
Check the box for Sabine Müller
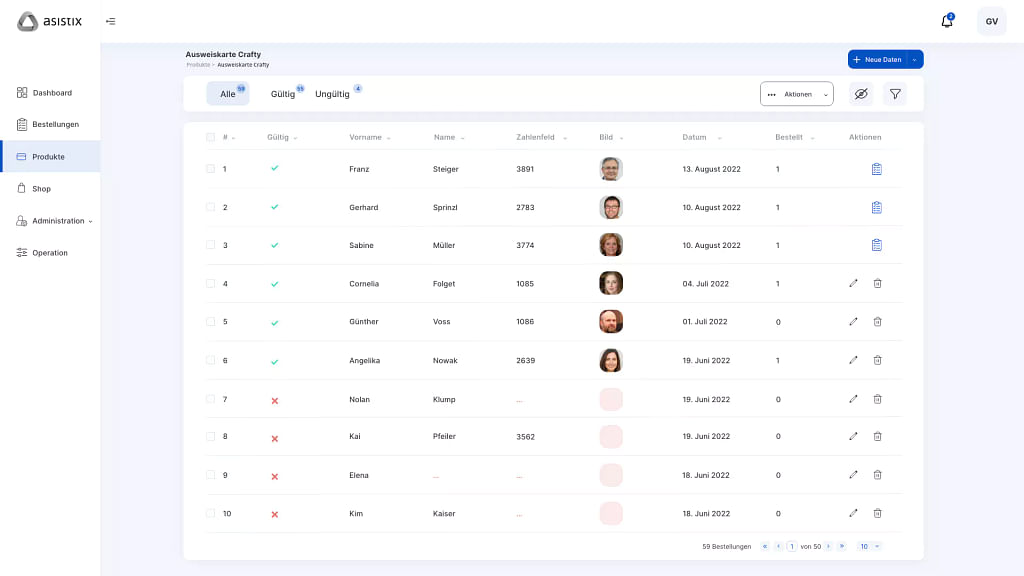pyautogui.click(x=210, y=245)
